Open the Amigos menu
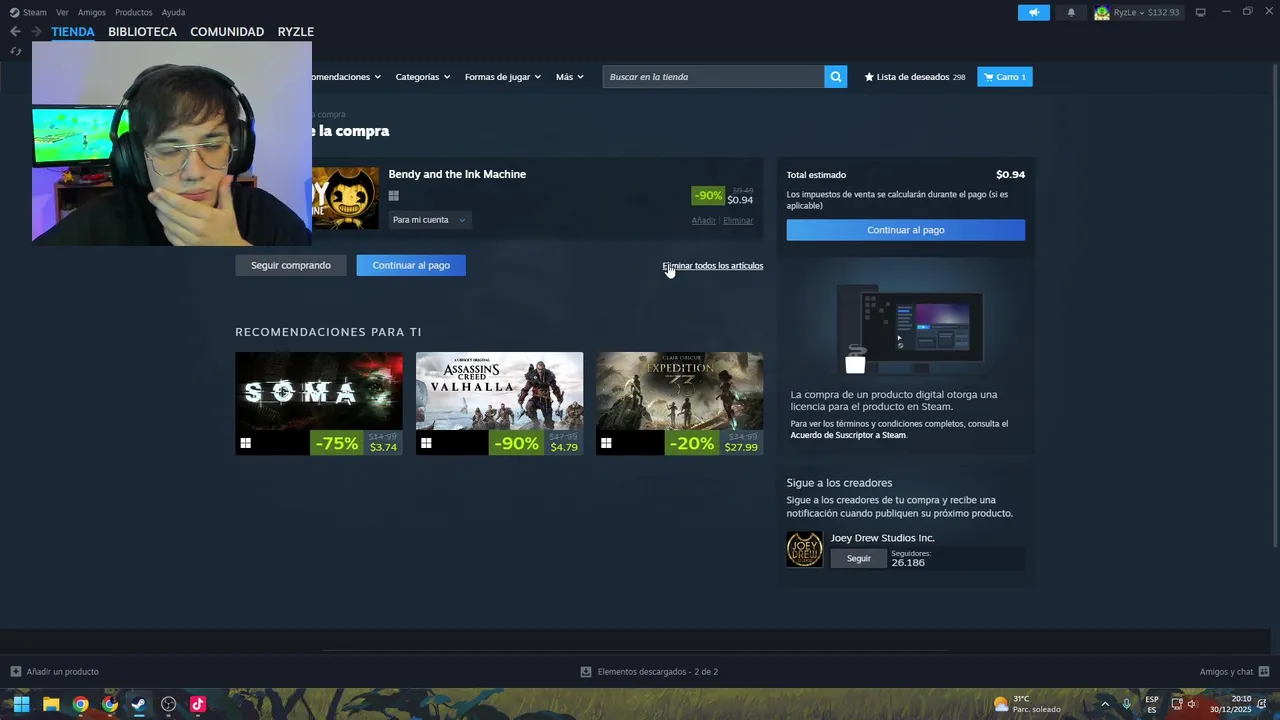Viewport: 1280px width, 720px height. point(91,12)
